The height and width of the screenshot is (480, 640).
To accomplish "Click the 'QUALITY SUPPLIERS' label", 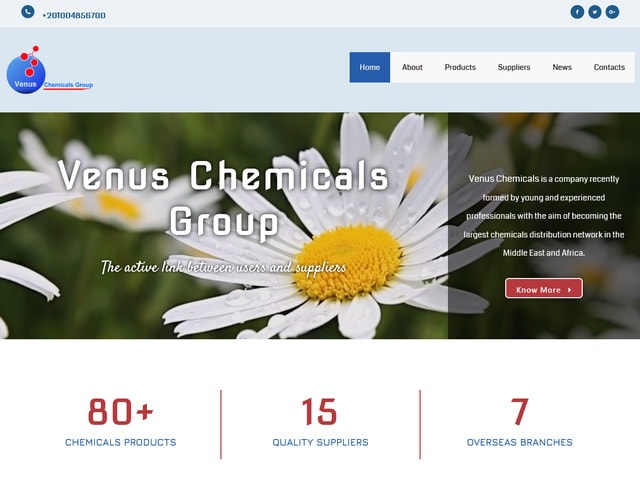I will click(x=320, y=442).
